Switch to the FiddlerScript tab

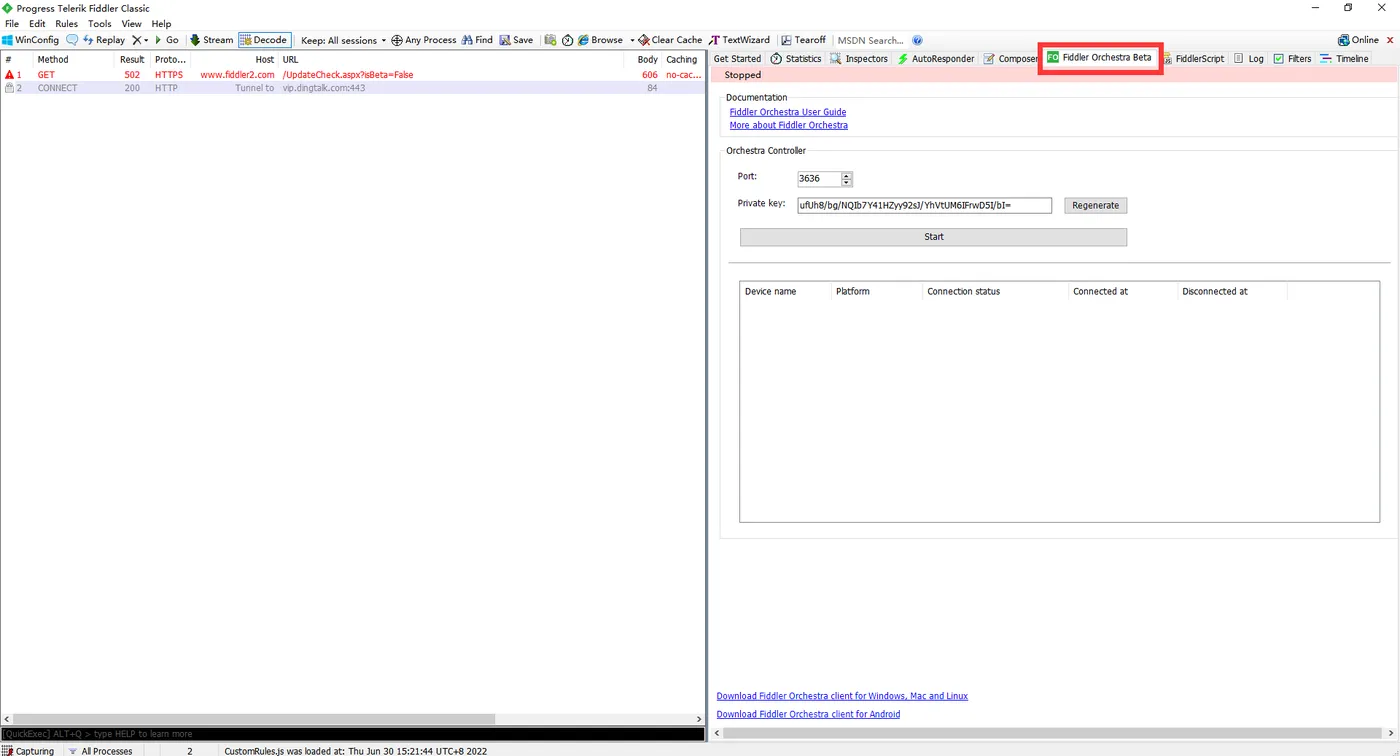(1193, 59)
